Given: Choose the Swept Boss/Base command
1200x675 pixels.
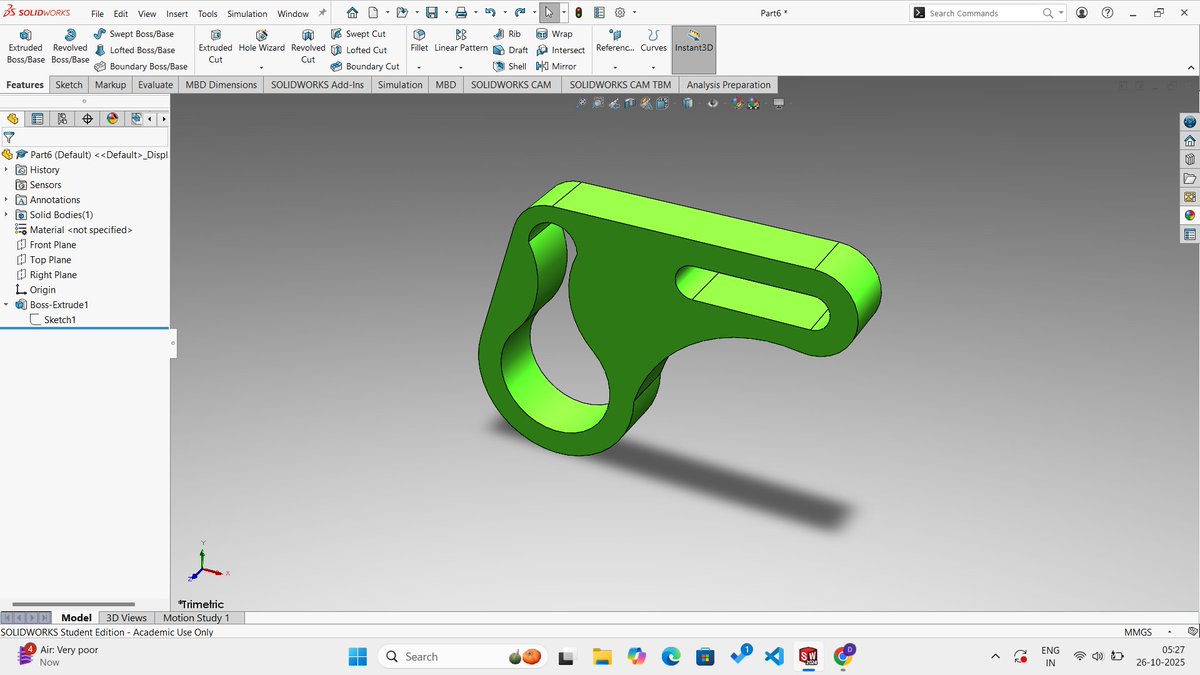Looking at the screenshot, I should click(x=134, y=34).
